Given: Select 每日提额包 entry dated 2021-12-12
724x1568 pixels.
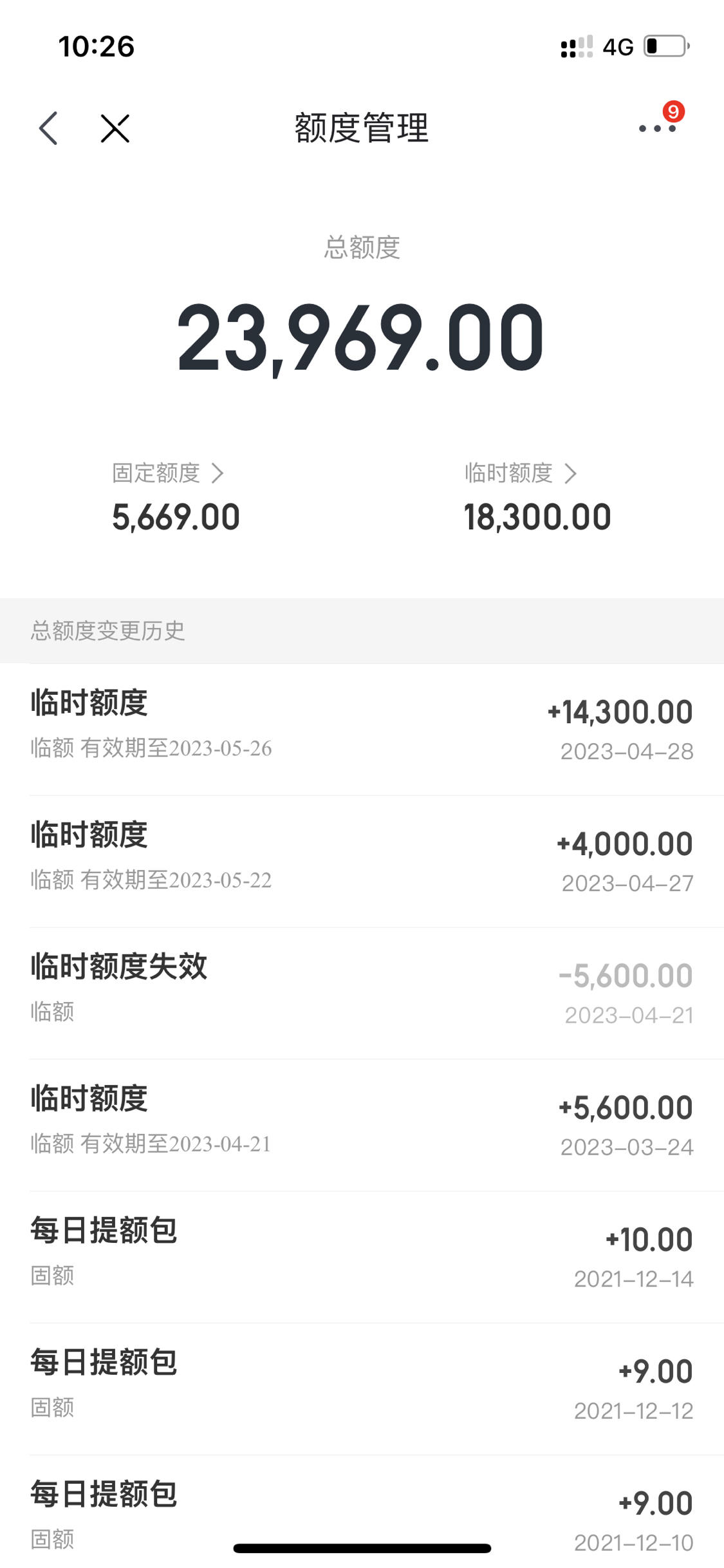Looking at the screenshot, I should [362, 1390].
